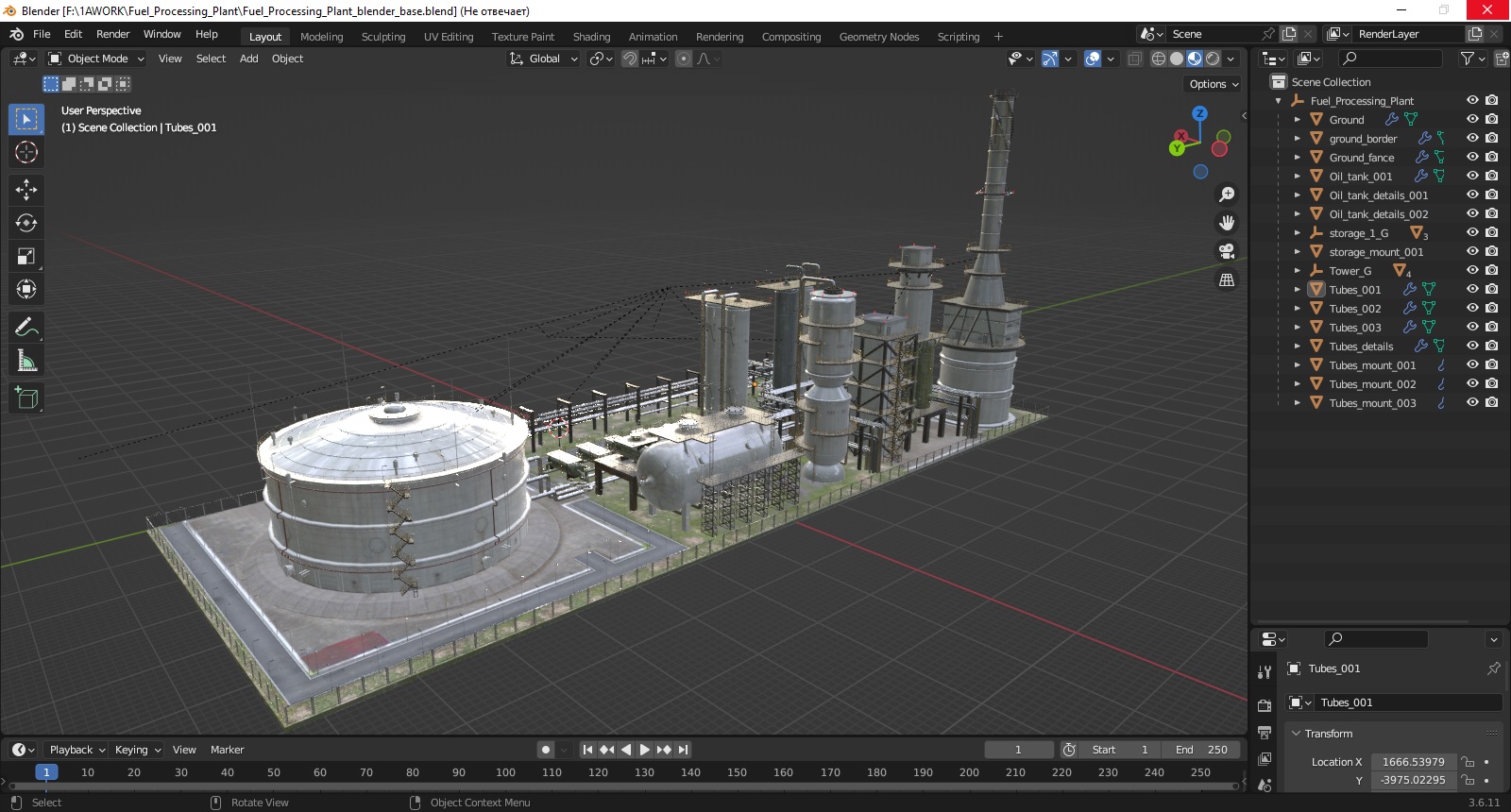Select Tubes_mount_003 in the outliner
The height and width of the screenshot is (812, 1511).
coord(1372,403)
